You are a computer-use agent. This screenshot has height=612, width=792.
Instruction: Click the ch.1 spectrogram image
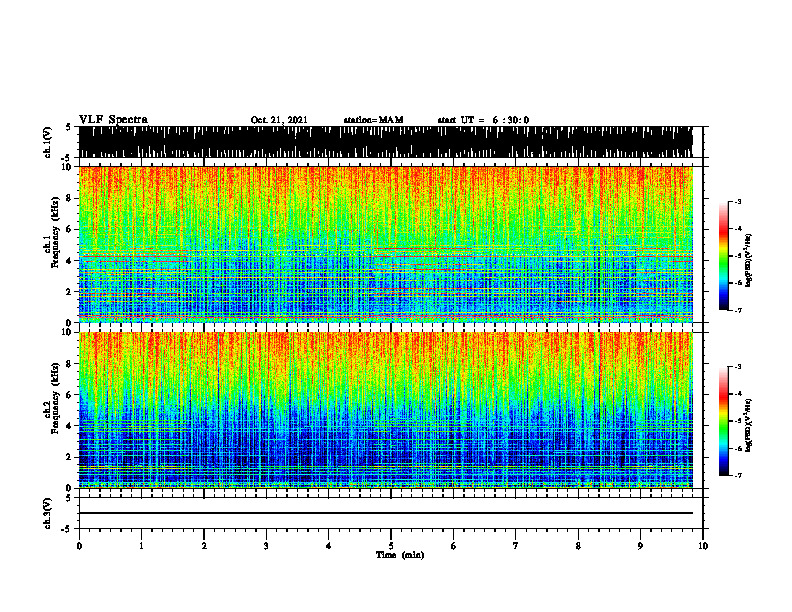coord(385,244)
